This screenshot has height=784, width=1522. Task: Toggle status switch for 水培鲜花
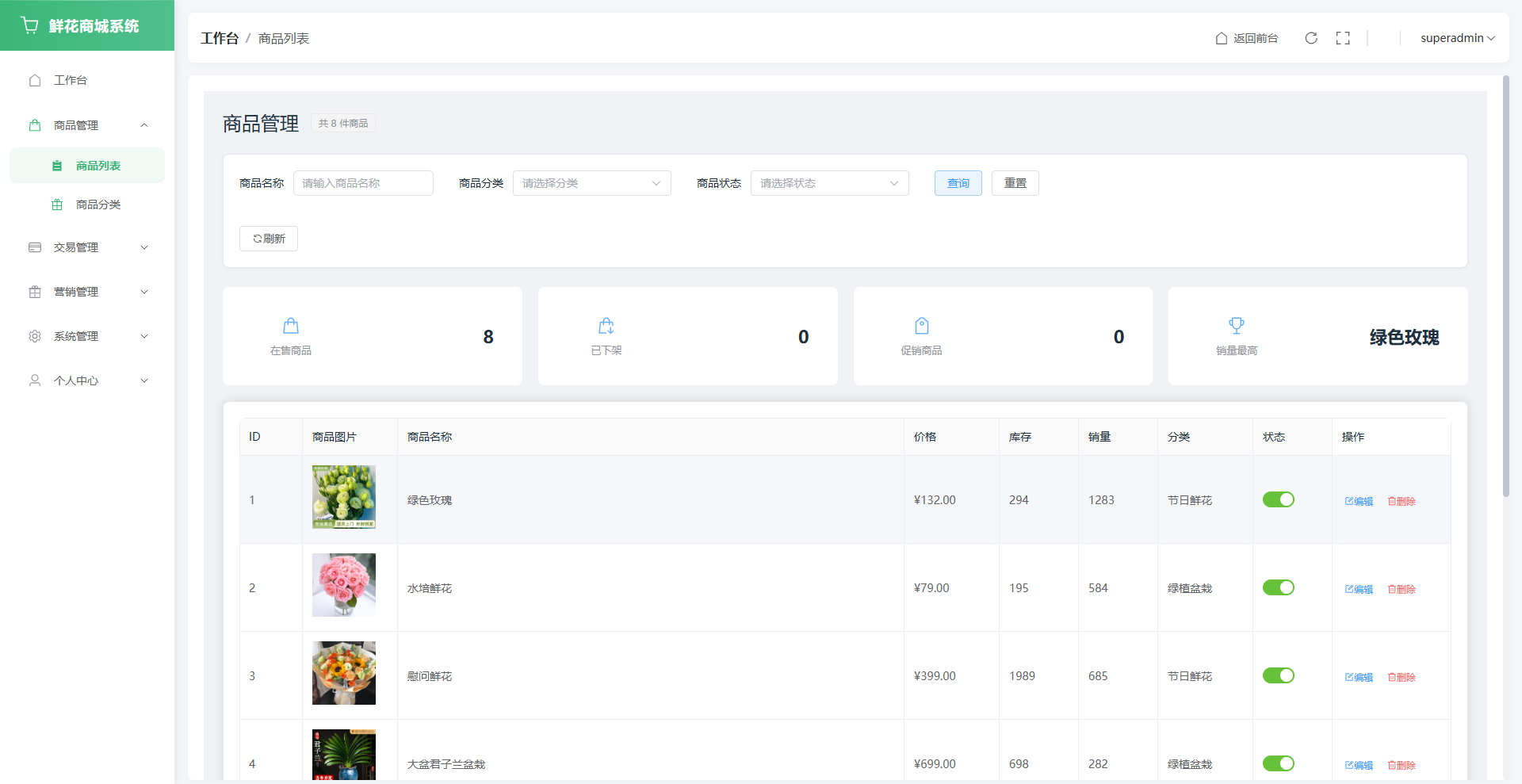pos(1278,587)
